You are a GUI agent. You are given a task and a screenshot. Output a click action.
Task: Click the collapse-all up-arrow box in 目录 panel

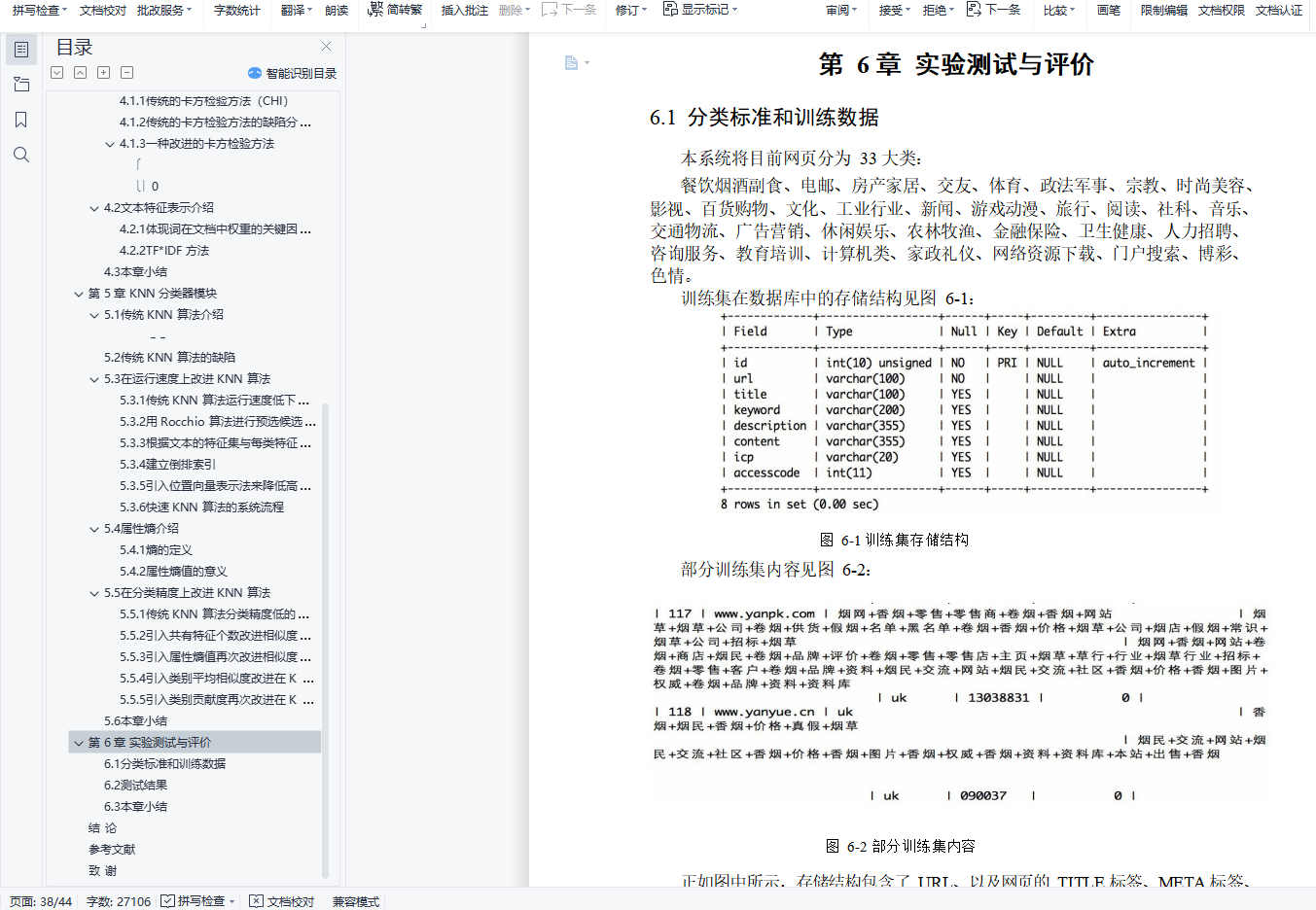[81, 73]
